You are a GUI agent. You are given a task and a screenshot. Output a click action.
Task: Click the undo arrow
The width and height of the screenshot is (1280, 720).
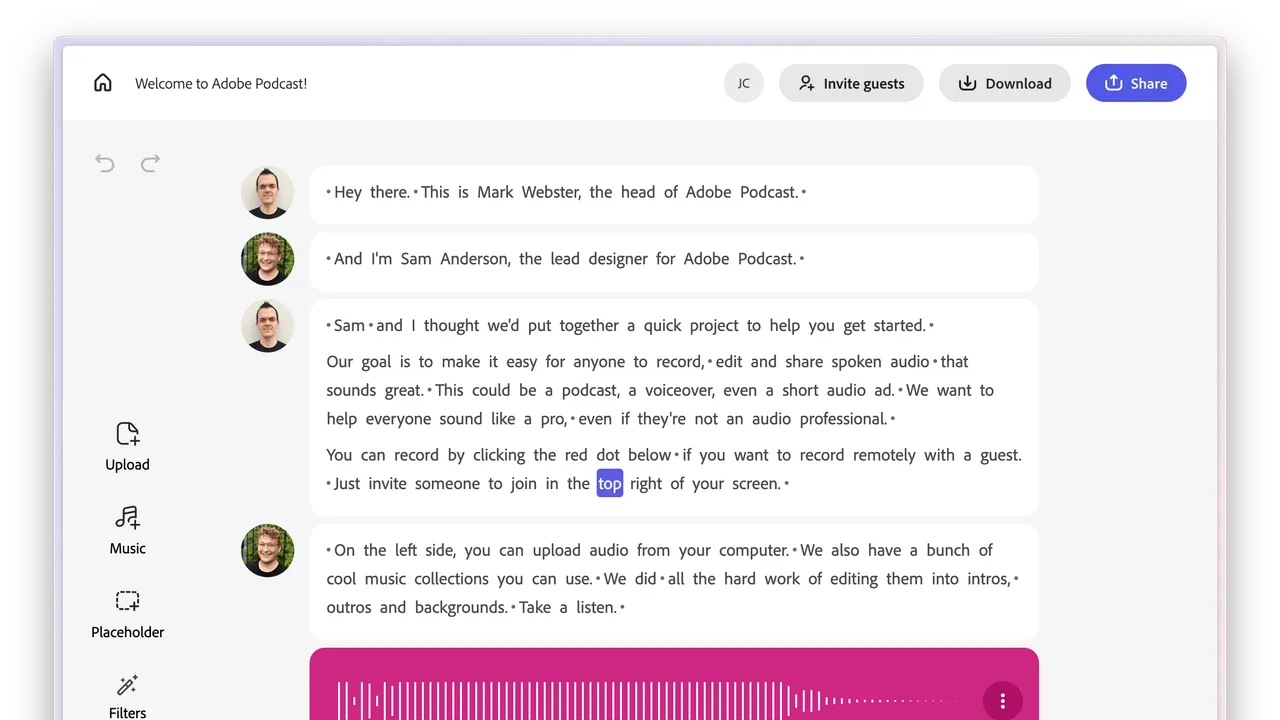105,163
